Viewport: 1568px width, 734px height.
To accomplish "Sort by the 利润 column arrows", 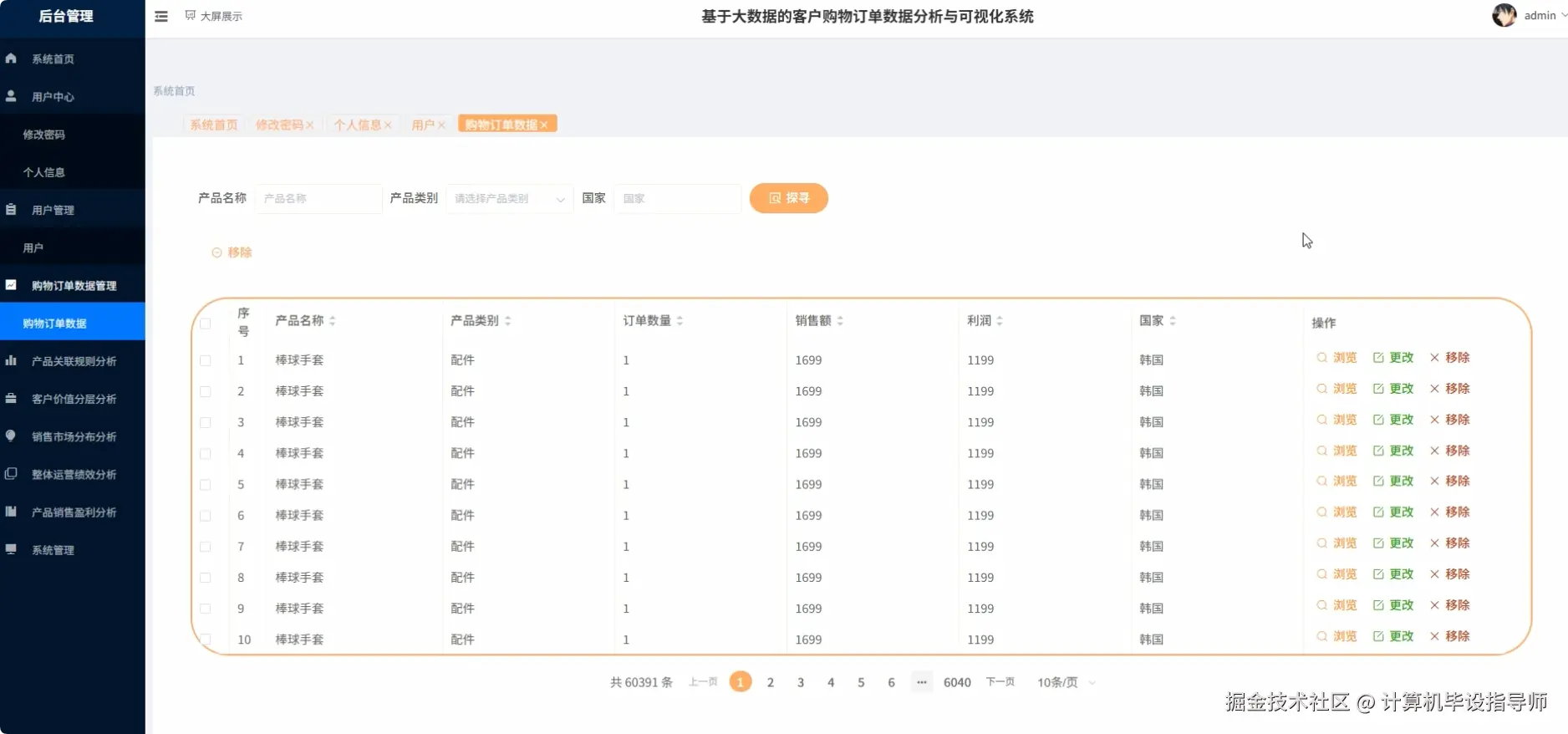I will click(1000, 321).
